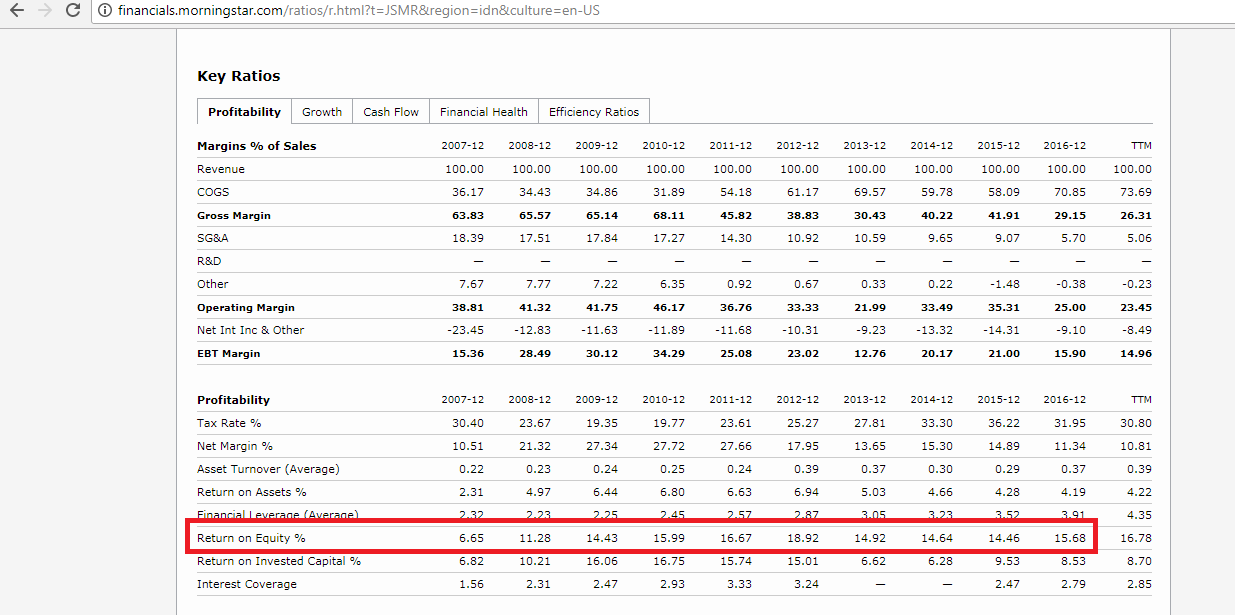Screen dimensions: 1235x615
Task: Click the 2012-12 header in Profitability table
Action: click(x=797, y=400)
